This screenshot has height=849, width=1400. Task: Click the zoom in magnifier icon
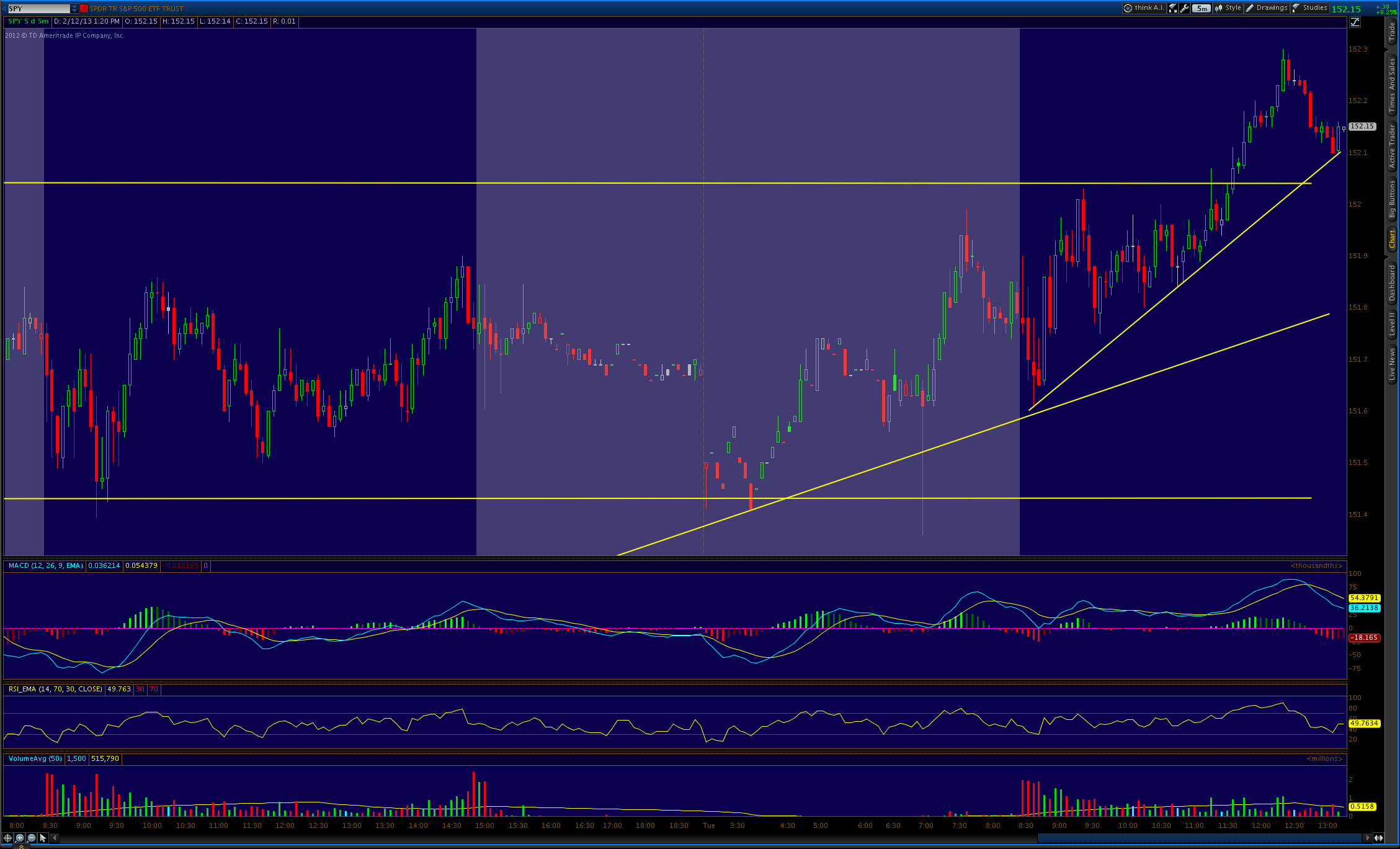20,838
